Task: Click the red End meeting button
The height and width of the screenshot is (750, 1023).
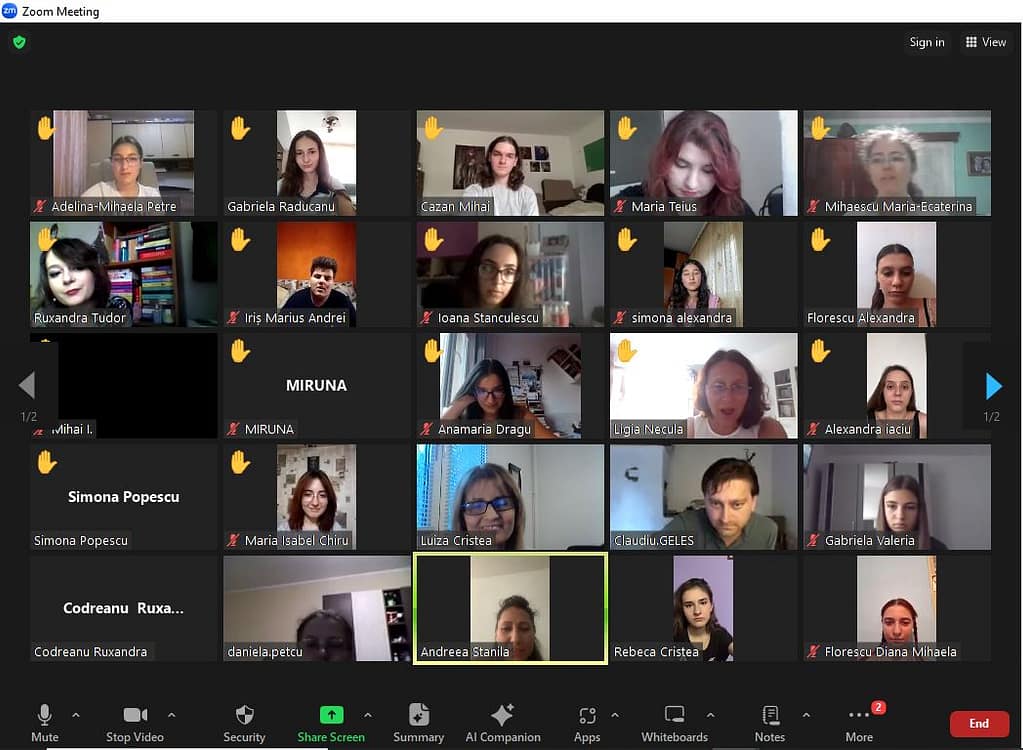Action: 979,723
